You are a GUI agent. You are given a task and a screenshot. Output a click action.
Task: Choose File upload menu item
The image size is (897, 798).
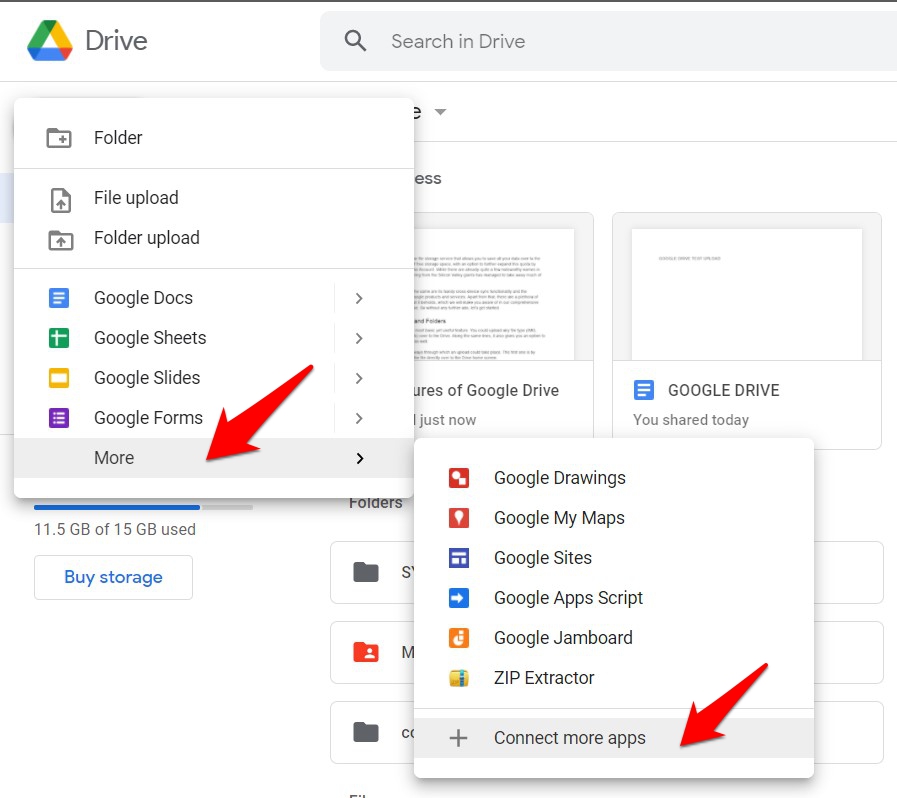click(x=213, y=198)
